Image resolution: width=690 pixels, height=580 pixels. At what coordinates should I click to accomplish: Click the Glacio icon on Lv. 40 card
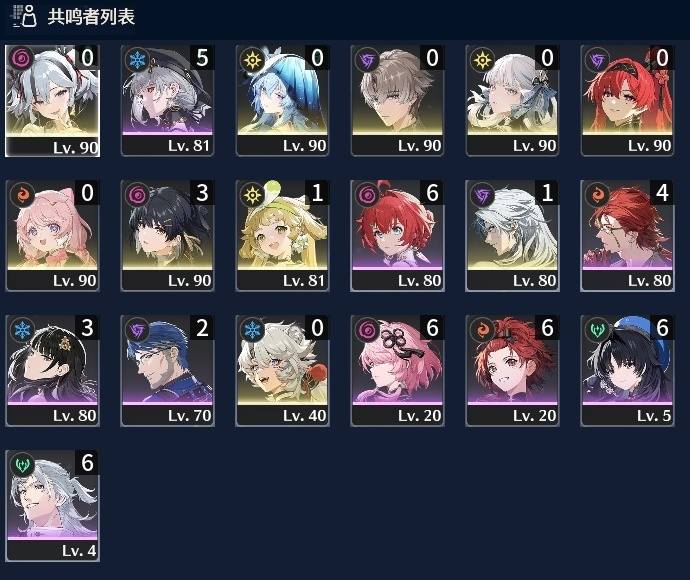point(252,329)
